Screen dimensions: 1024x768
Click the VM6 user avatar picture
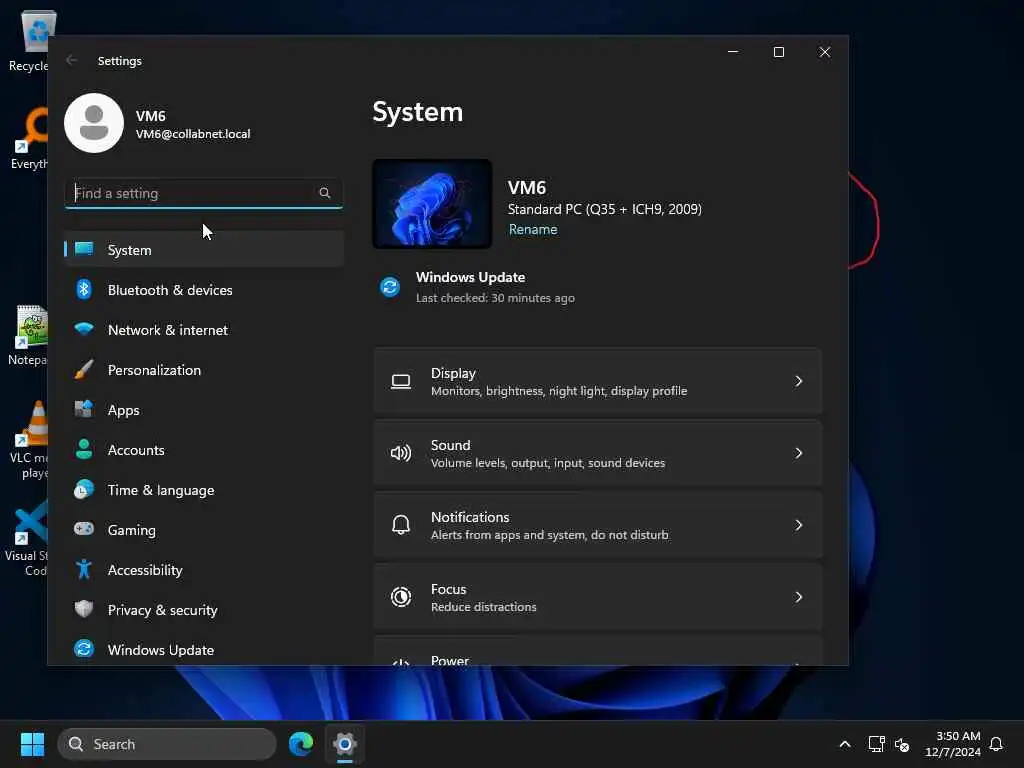point(94,123)
